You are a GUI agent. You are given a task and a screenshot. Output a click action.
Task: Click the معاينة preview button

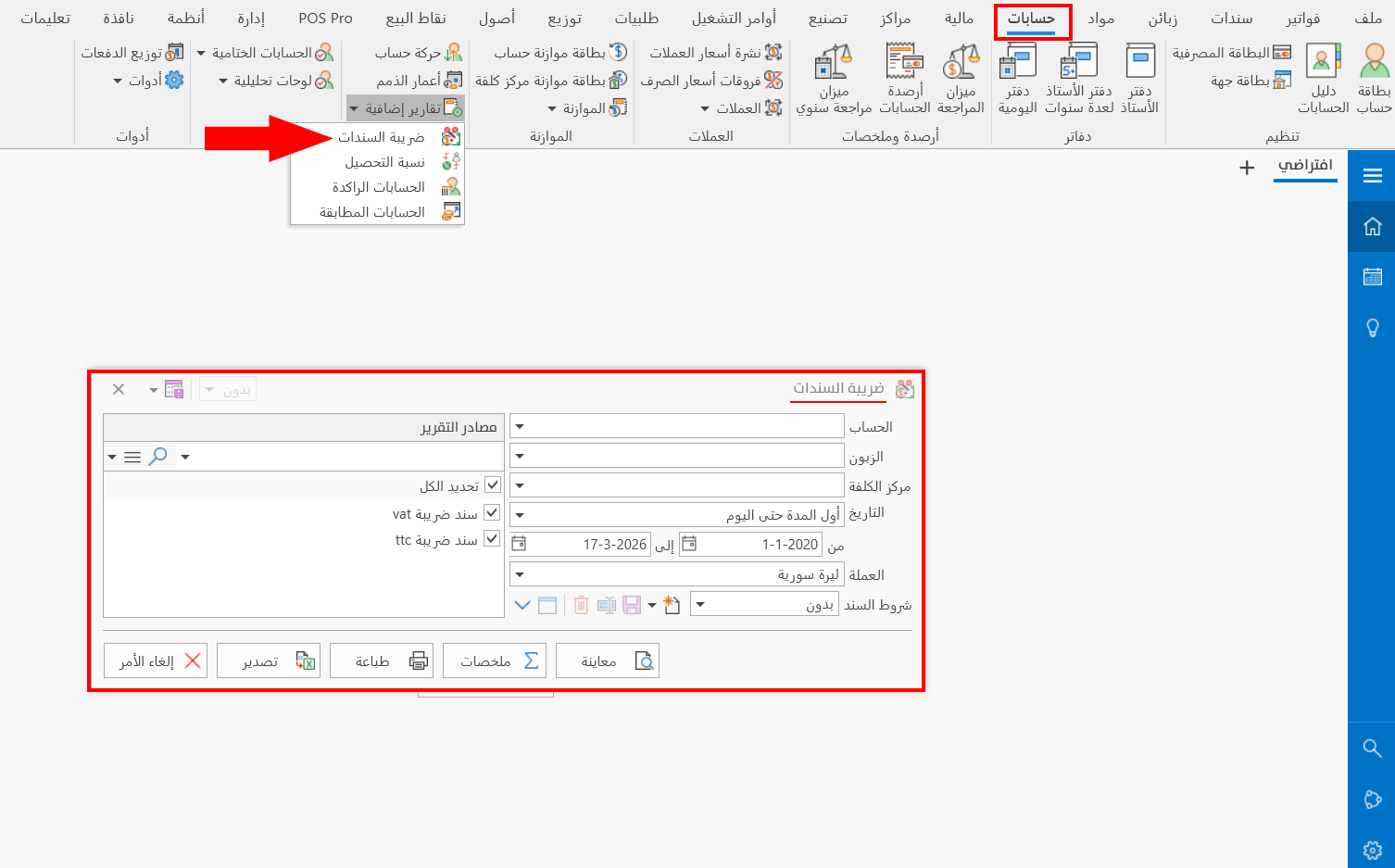608,660
